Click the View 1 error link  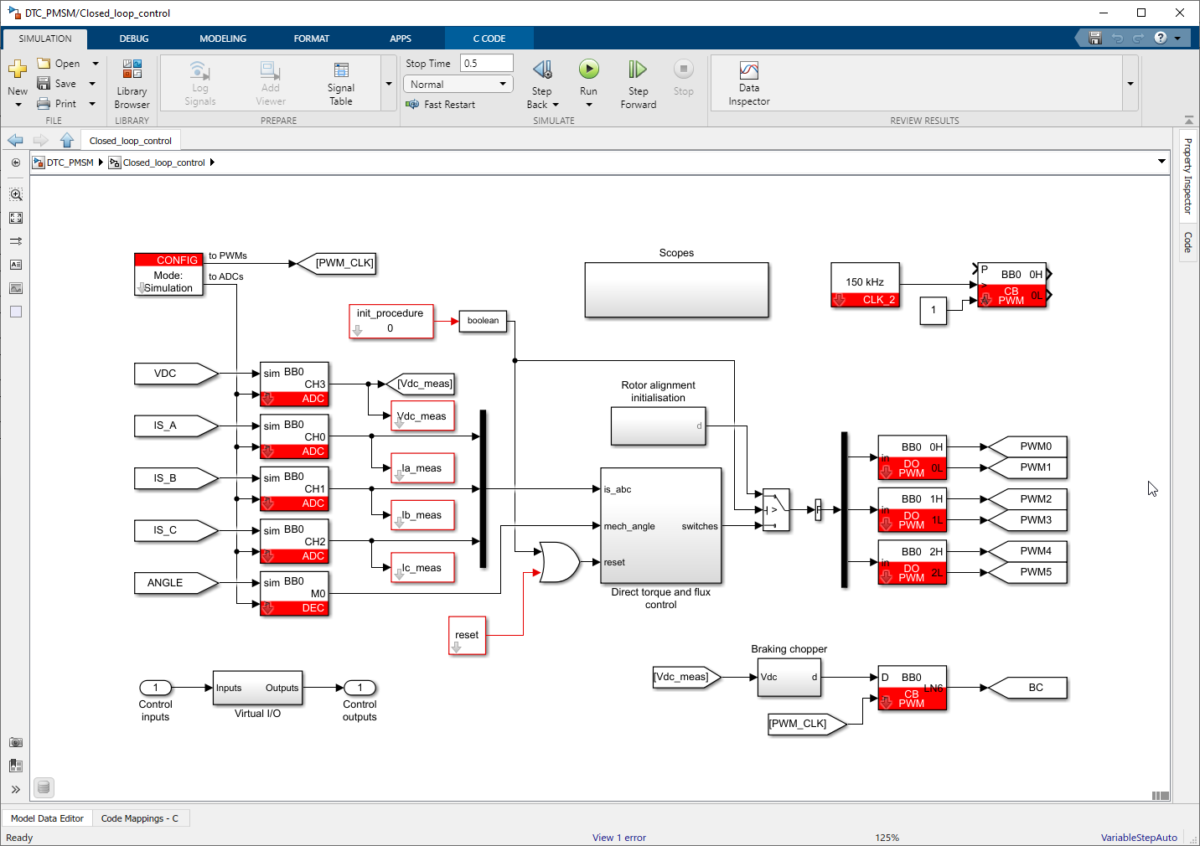[618, 837]
